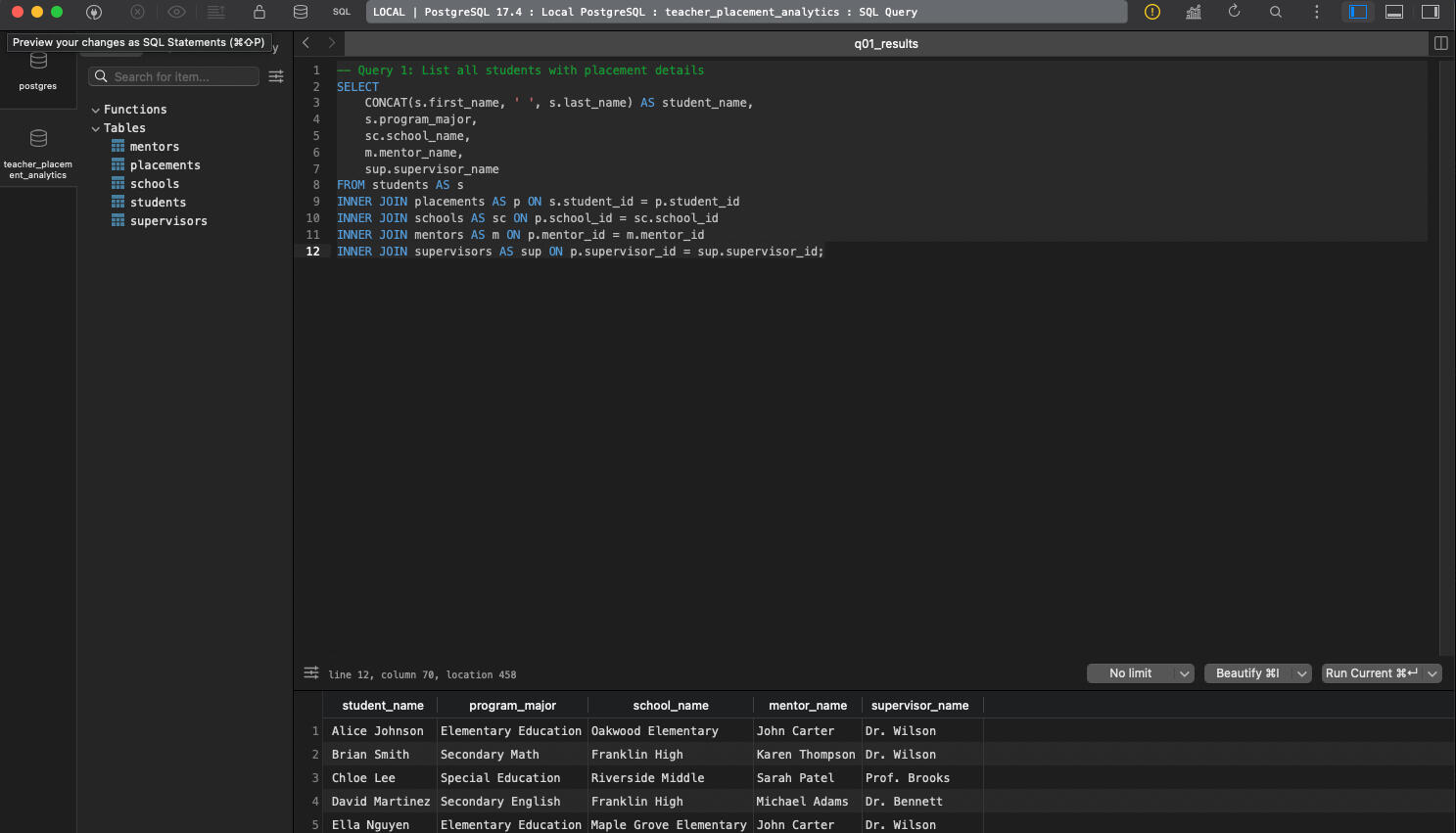Click the lock icon in the toolbar
Viewport: 1456px width, 833px height.
[x=258, y=12]
